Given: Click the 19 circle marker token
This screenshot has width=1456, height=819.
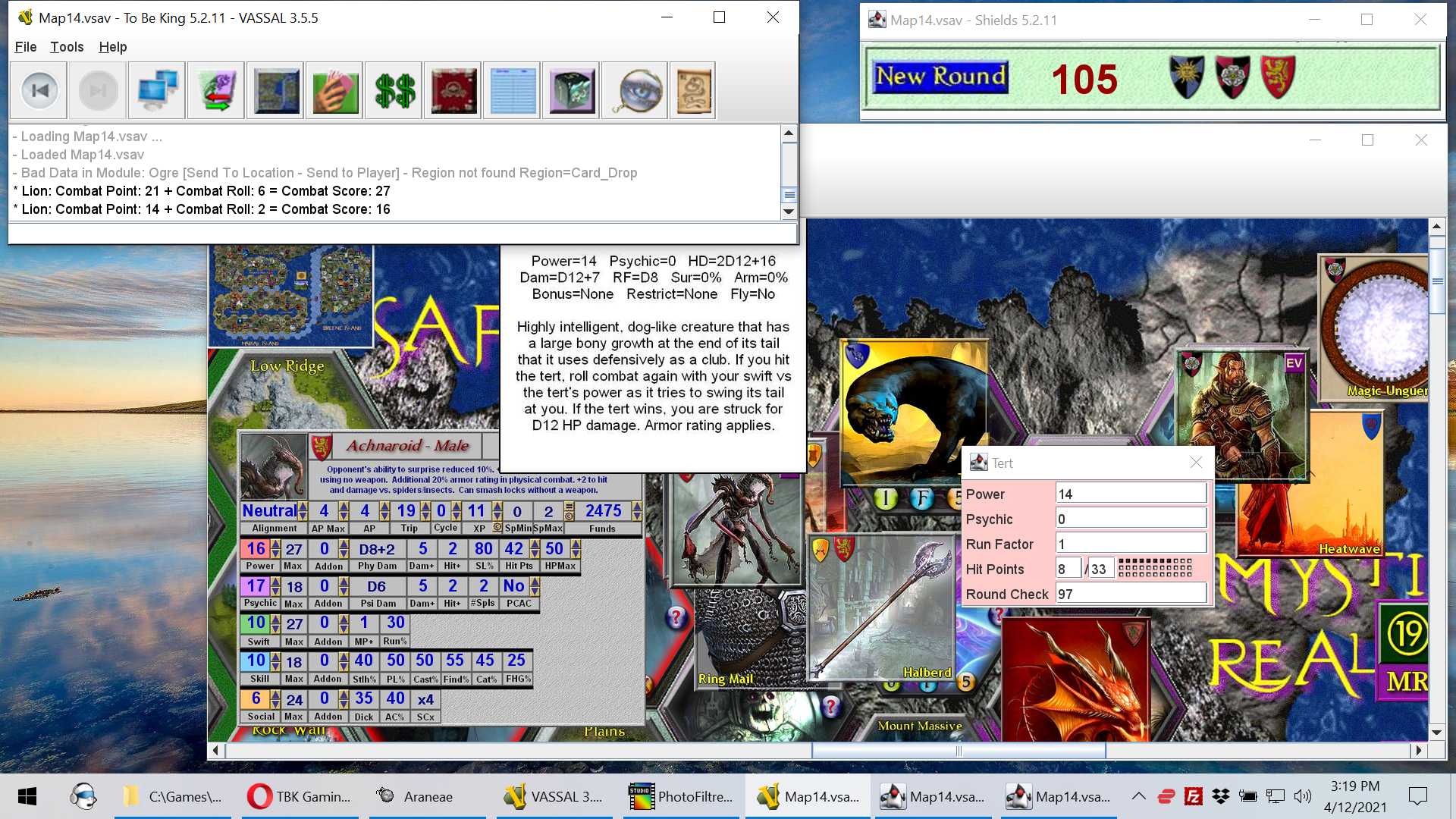Looking at the screenshot, I should tap(1407, 634).
